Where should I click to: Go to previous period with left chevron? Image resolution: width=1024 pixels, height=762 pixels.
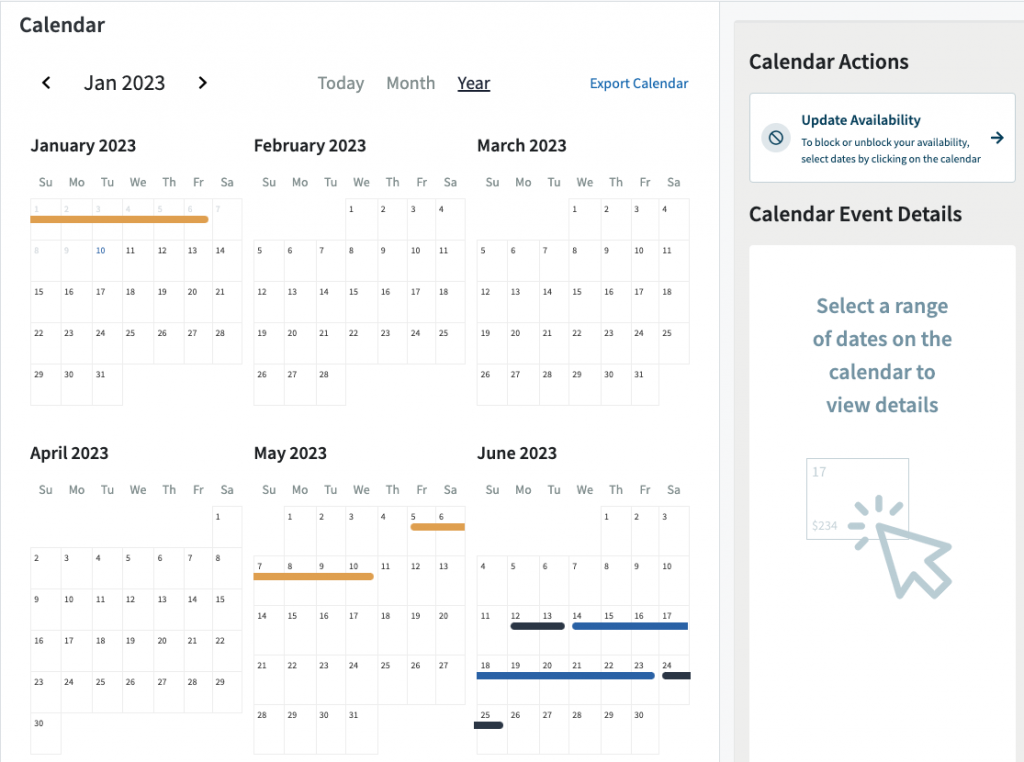[x=46, y=83]
